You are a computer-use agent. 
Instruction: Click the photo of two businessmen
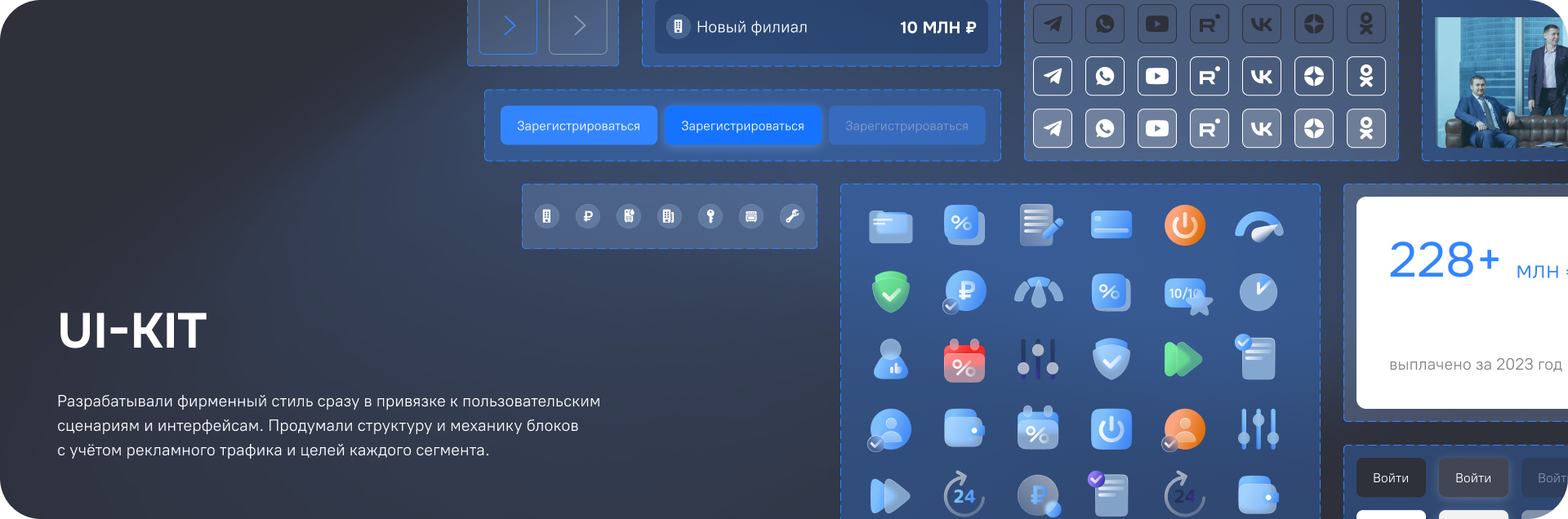1501,82
